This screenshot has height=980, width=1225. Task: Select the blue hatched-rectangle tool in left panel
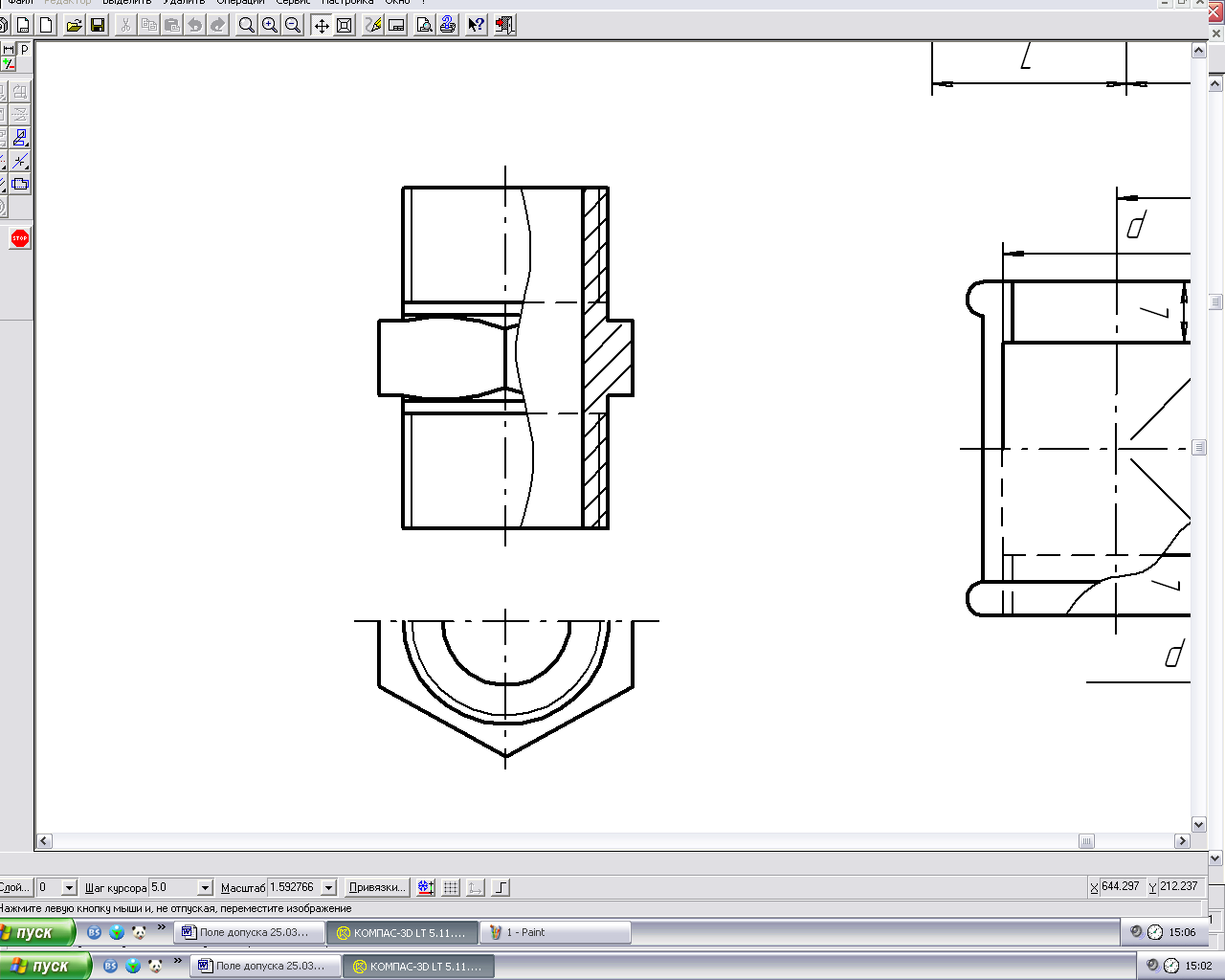pos(20,138)
